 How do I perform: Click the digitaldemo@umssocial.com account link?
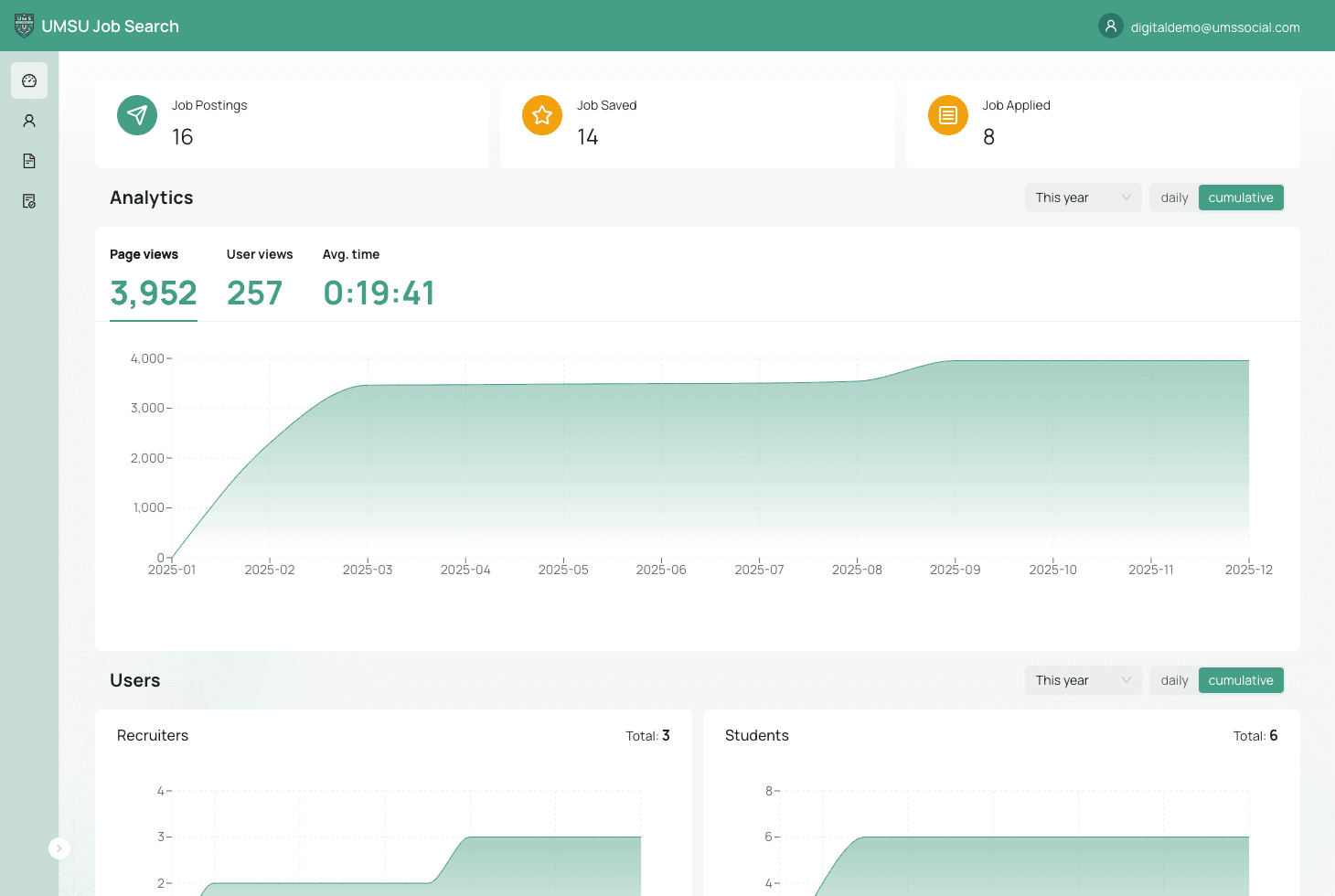(1214, 27)
